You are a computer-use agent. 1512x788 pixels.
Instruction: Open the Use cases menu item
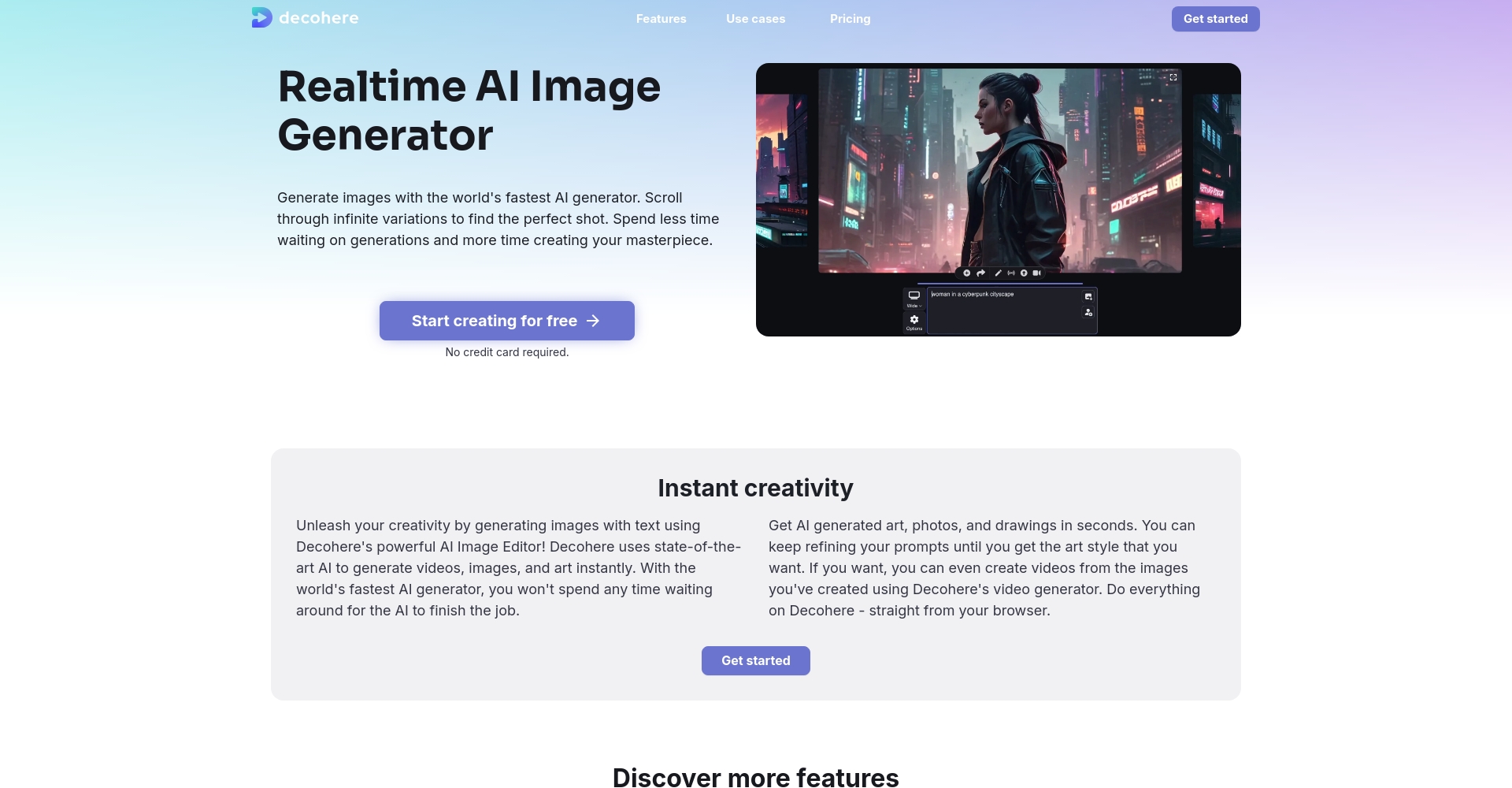pos(755,19)
